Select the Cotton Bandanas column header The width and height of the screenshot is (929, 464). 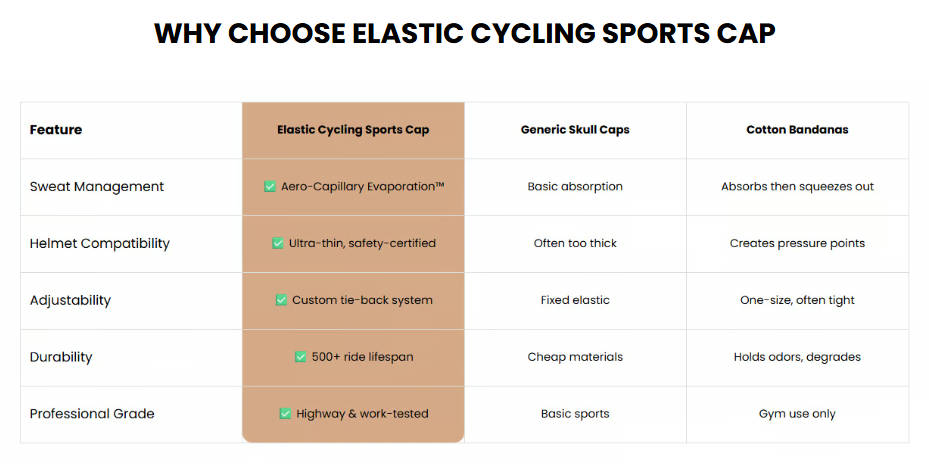797,130
